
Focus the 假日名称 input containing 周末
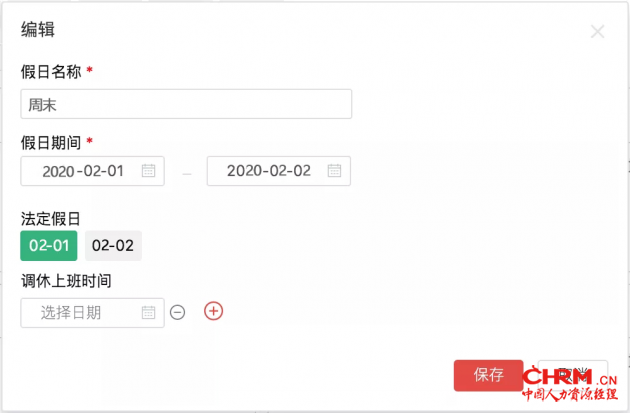tap(186, 104)
